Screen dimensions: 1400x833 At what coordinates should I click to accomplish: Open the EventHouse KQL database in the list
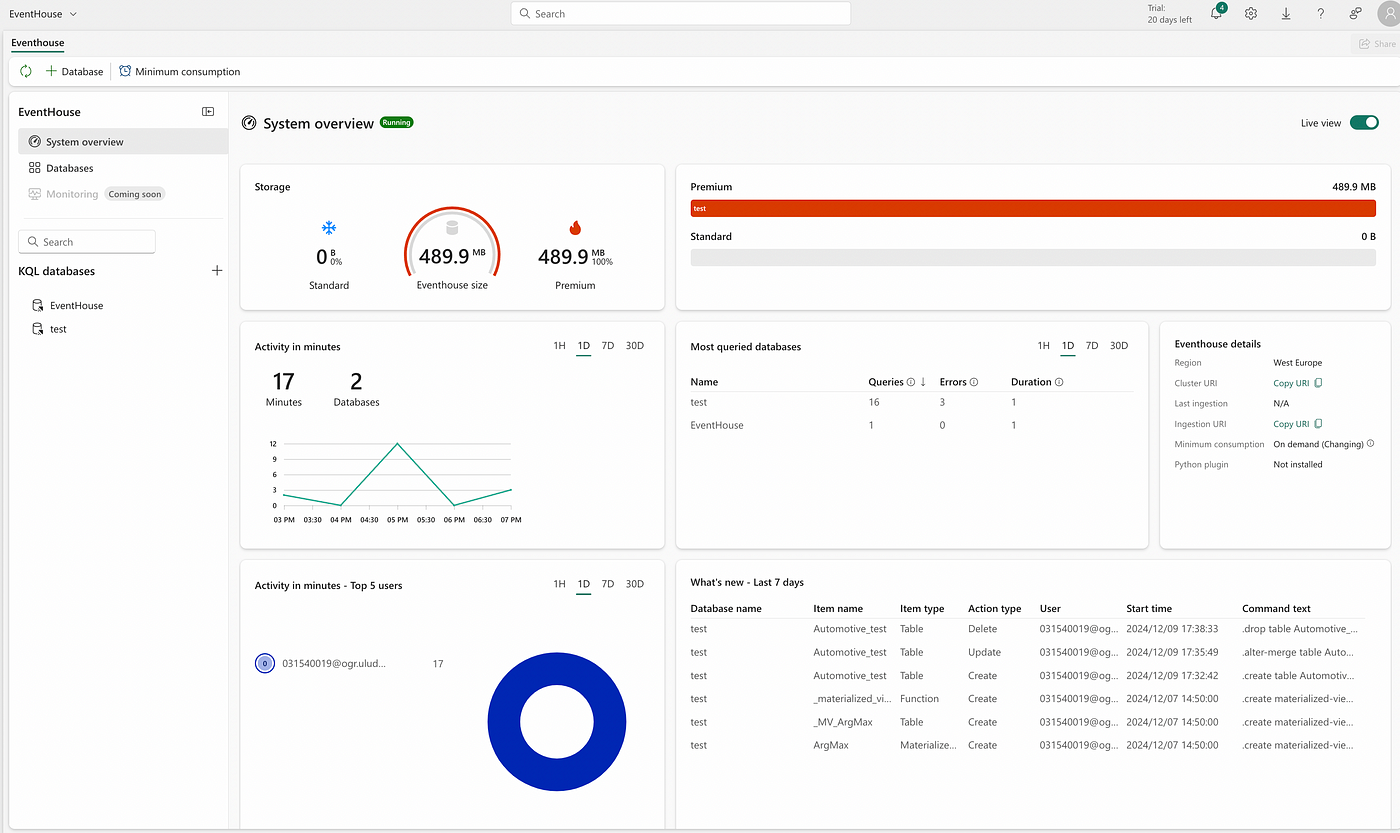[x=76, y=306]
